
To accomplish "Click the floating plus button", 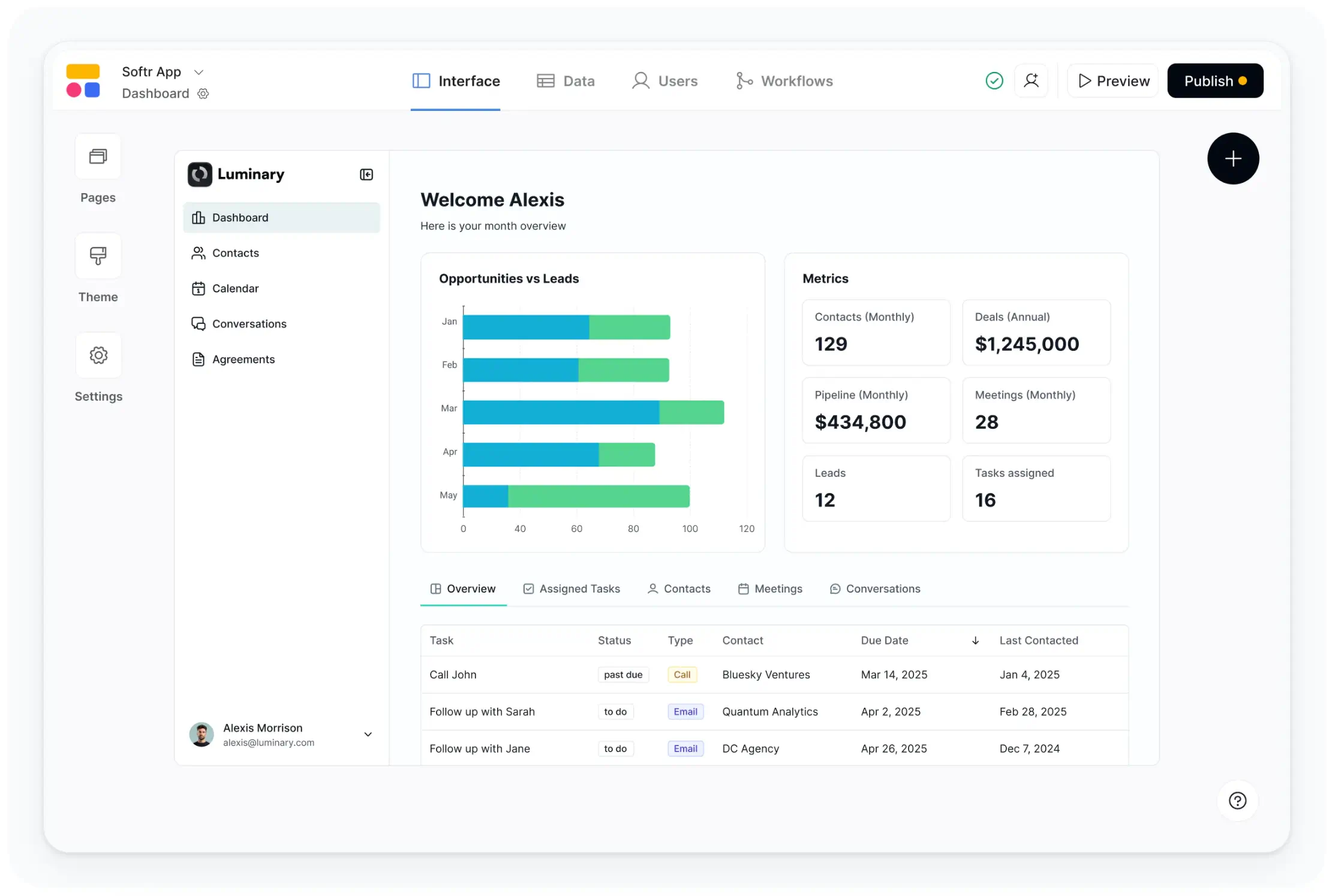I will click(x=1233, y=158).
